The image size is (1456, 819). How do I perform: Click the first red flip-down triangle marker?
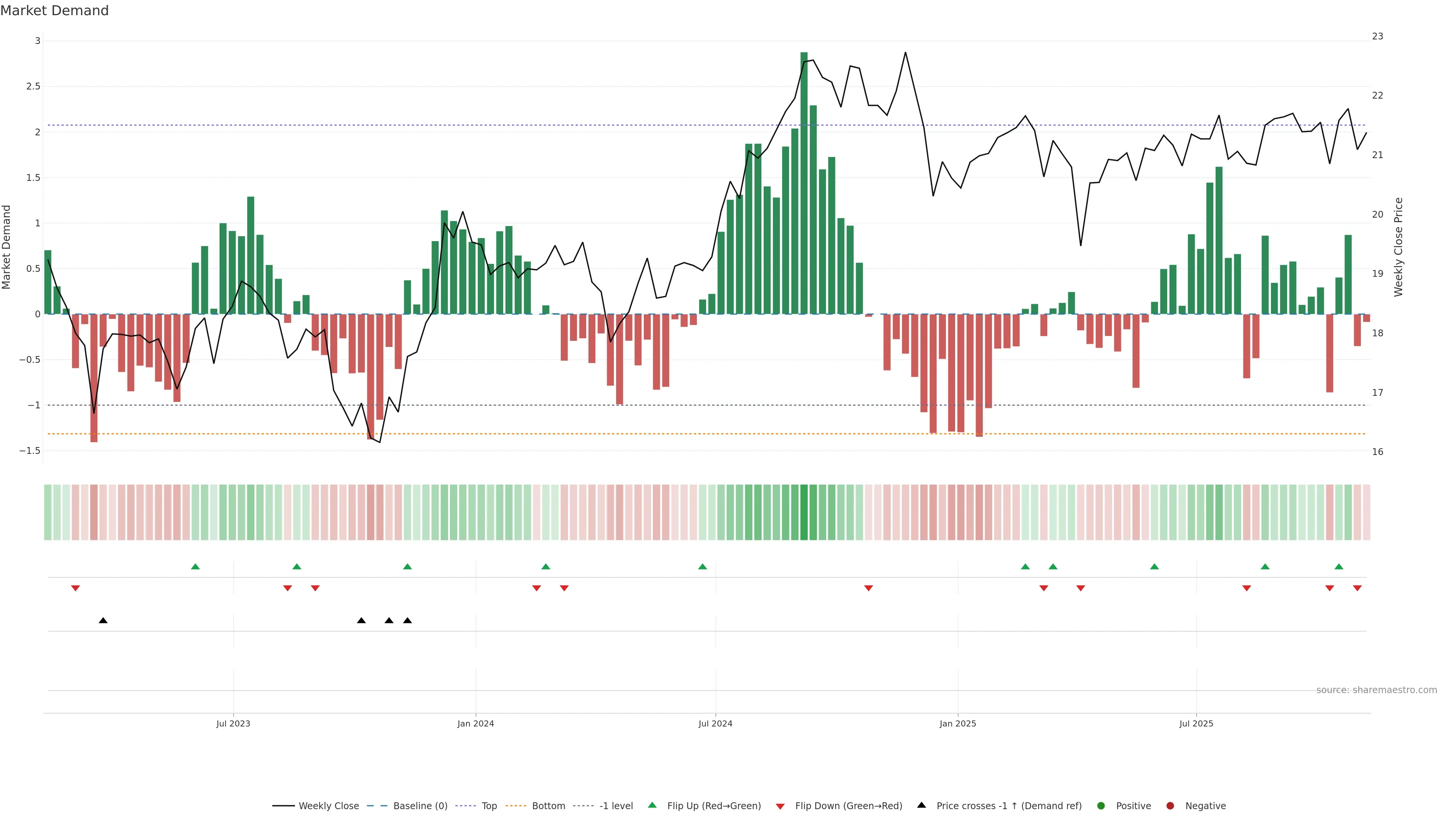[75, 588]
